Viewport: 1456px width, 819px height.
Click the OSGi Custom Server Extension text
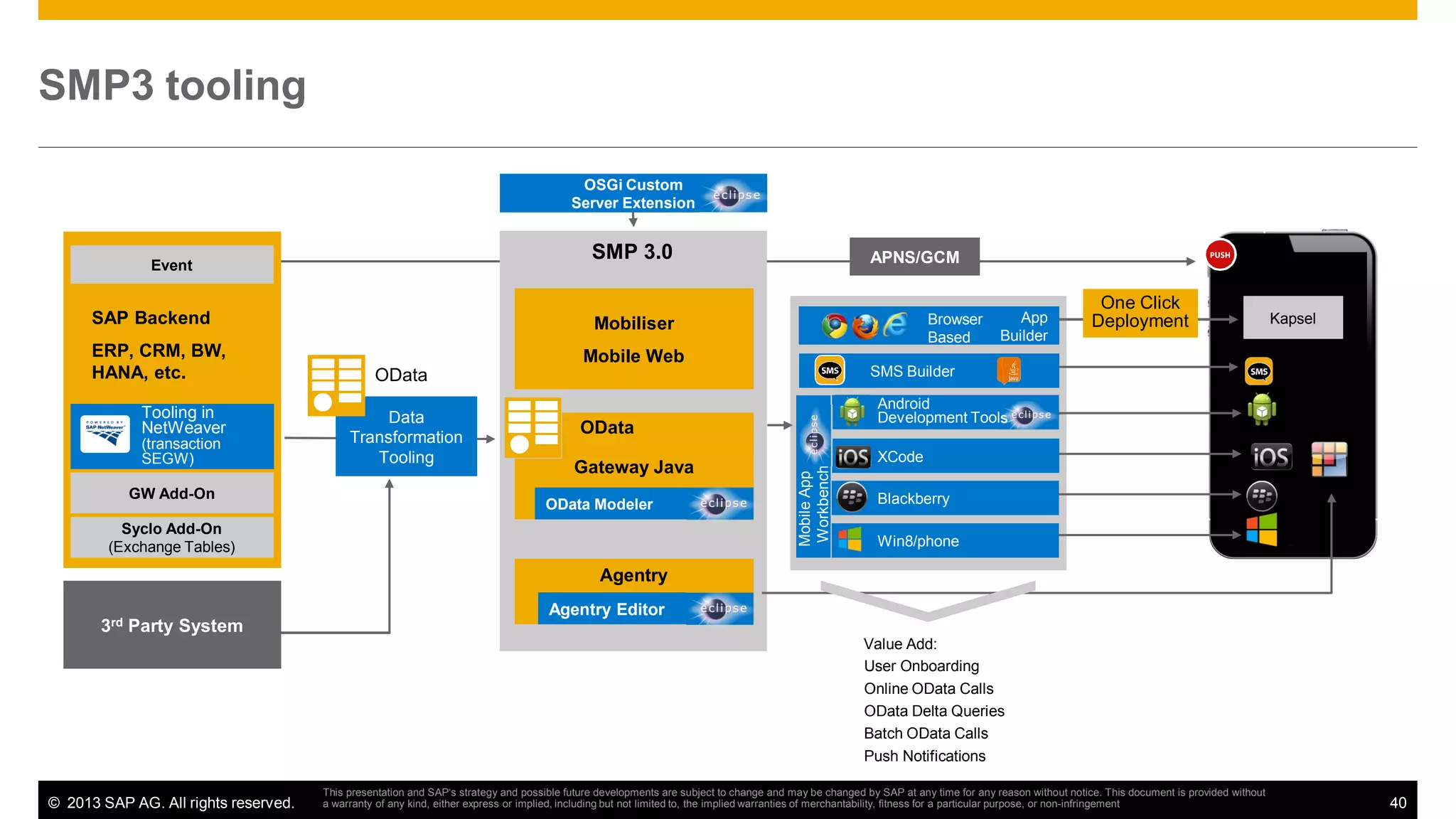(x=633, y=193)
